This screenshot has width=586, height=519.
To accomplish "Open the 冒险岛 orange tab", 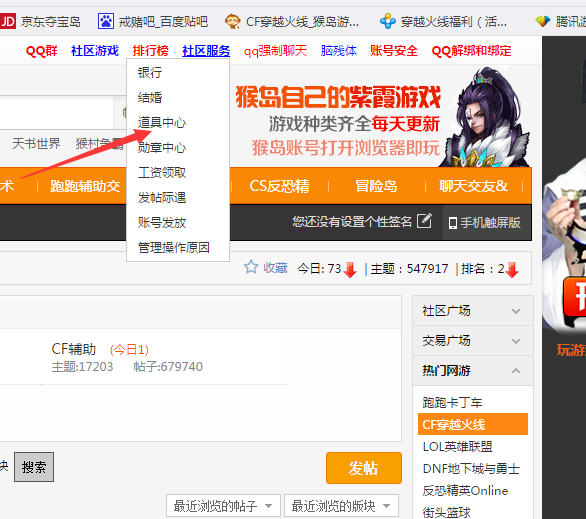I will (x=376, y=186).
